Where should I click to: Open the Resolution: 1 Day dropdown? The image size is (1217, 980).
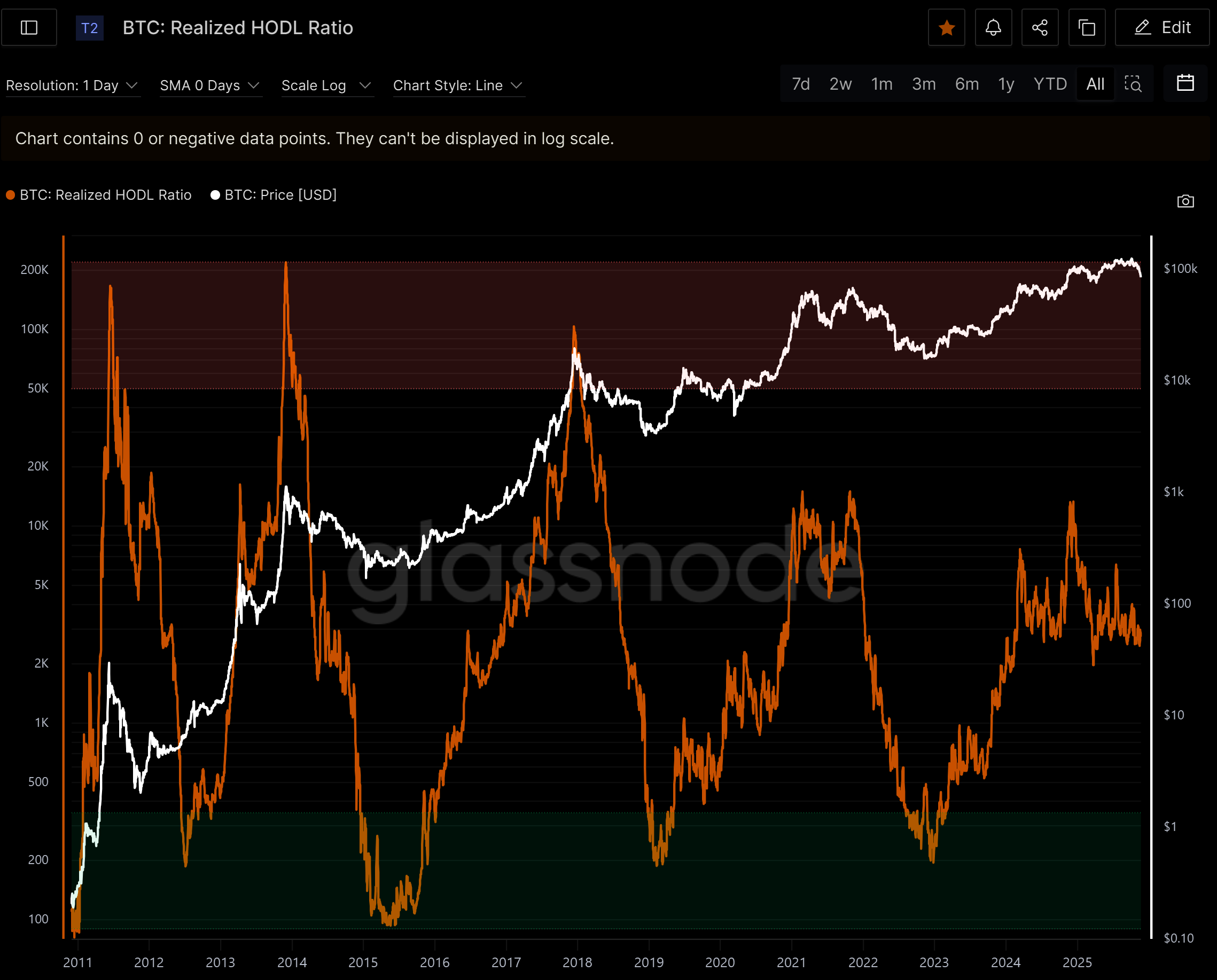72,85
